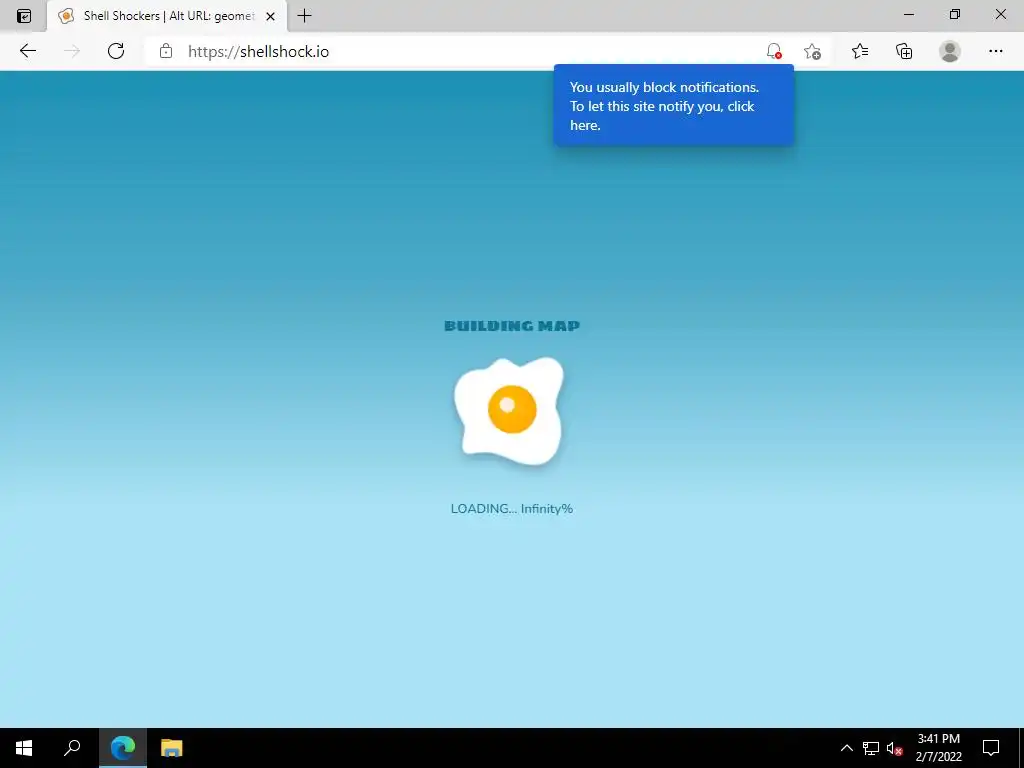Show hidden system tray icons

tap(846, 748)
